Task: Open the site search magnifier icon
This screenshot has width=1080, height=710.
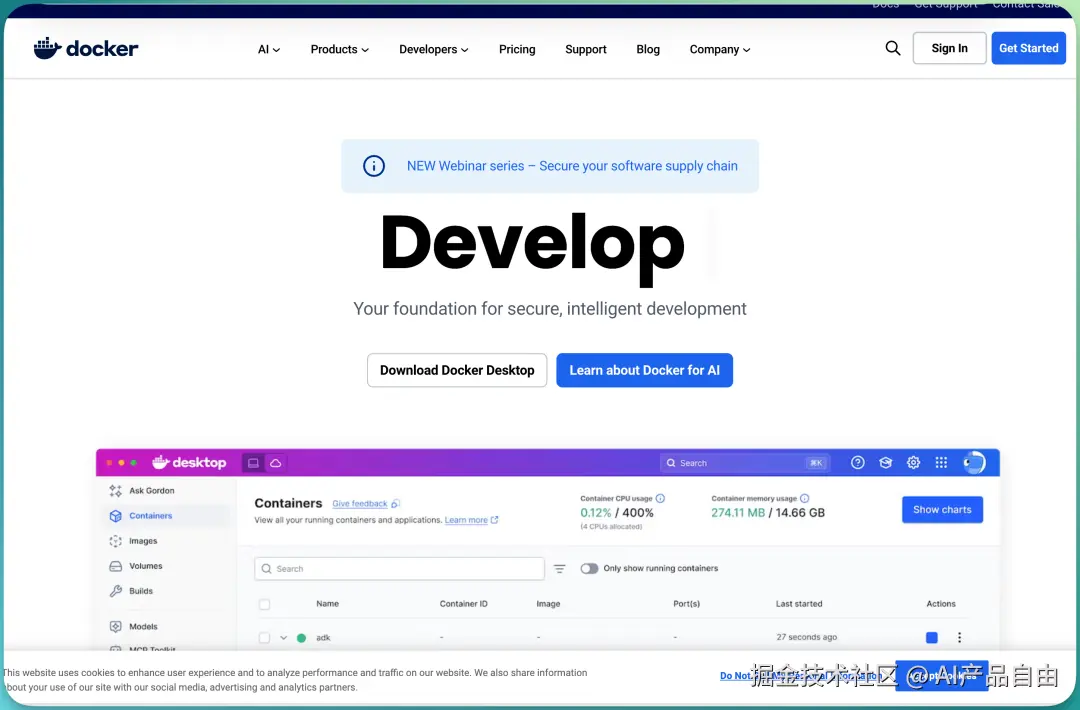Action: tap(893, 48)
